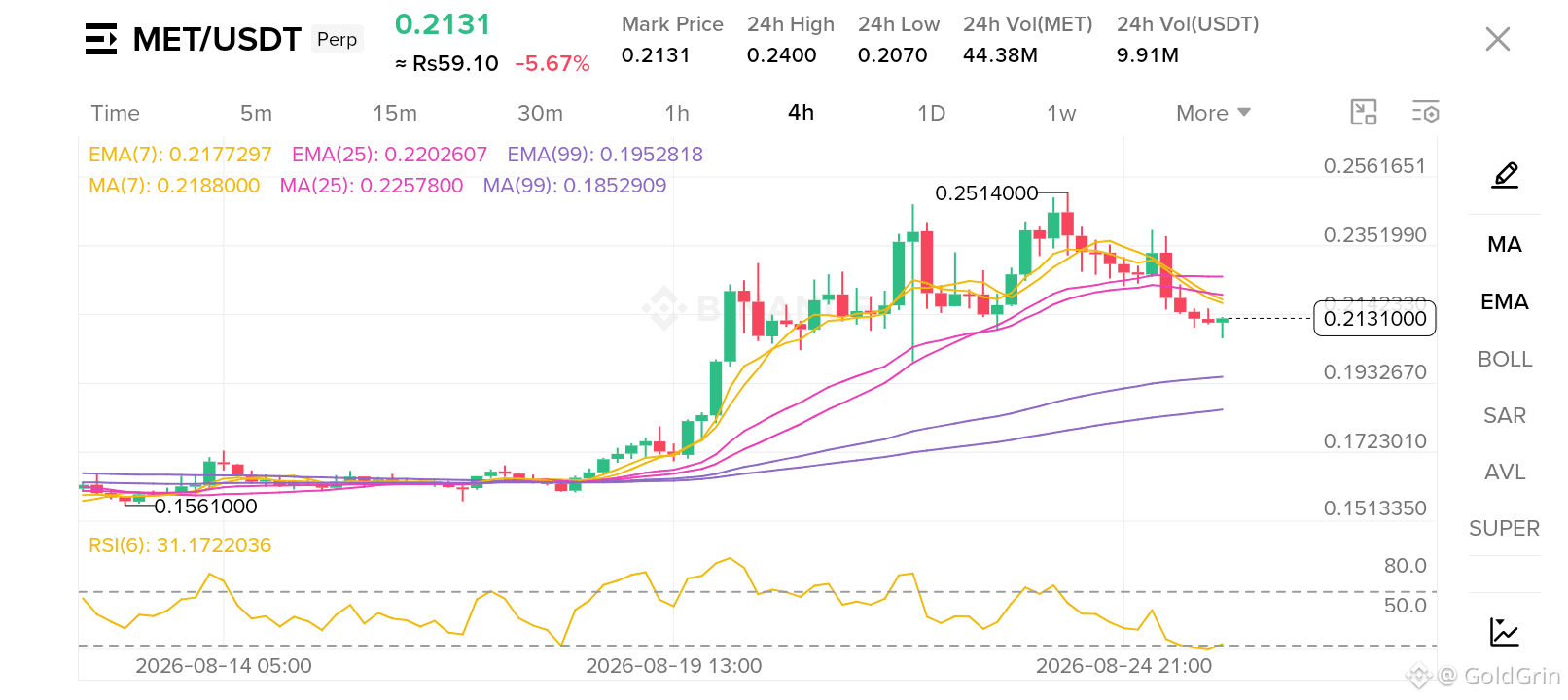Open the line chart analysis icon
The image size is (1568, 700).
point(1505,632)
